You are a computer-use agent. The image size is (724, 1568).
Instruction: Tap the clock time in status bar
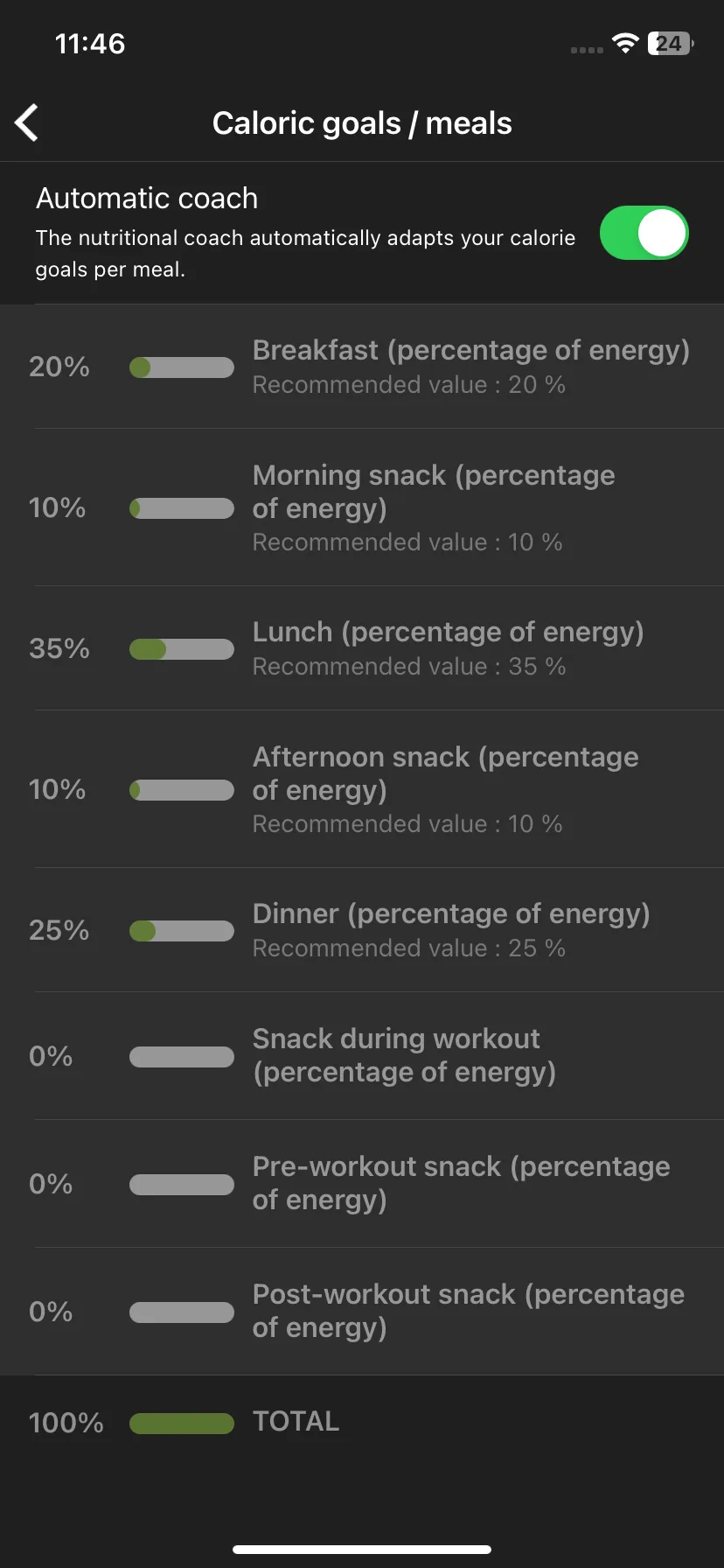[x=90, y=44]
